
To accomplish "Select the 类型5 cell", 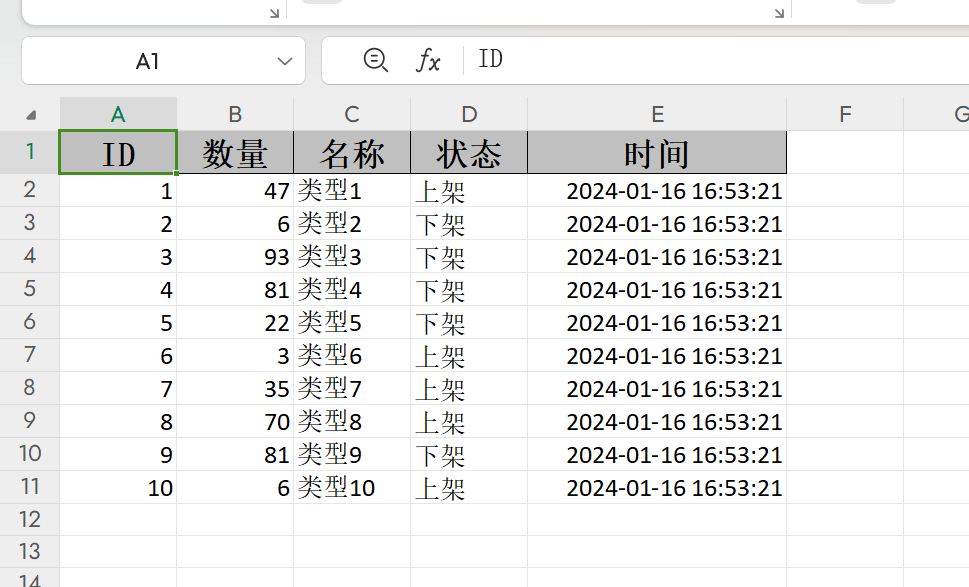I will point(352,323).
